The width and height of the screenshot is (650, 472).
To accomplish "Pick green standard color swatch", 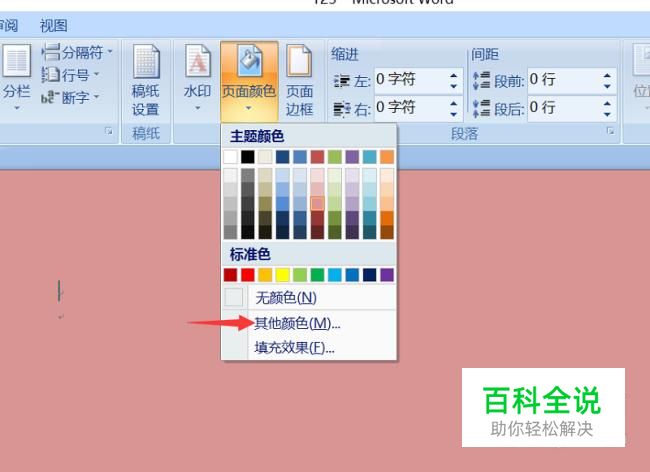I will pos(317,275).
